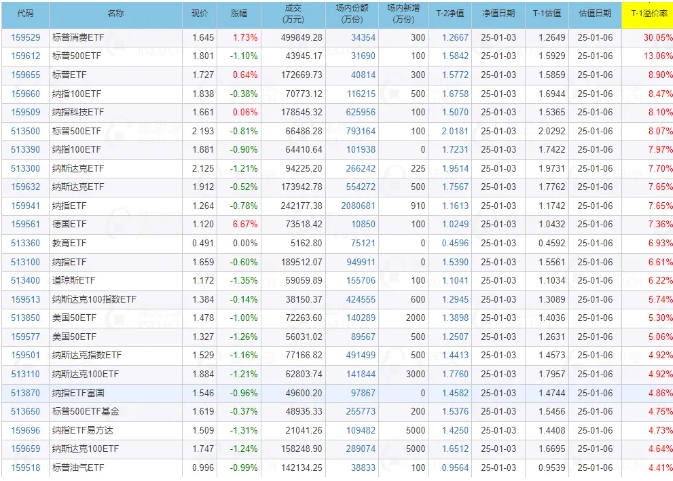Sort by 场内新增(万份) column header
673x481 pixels.
pos(403,14)
